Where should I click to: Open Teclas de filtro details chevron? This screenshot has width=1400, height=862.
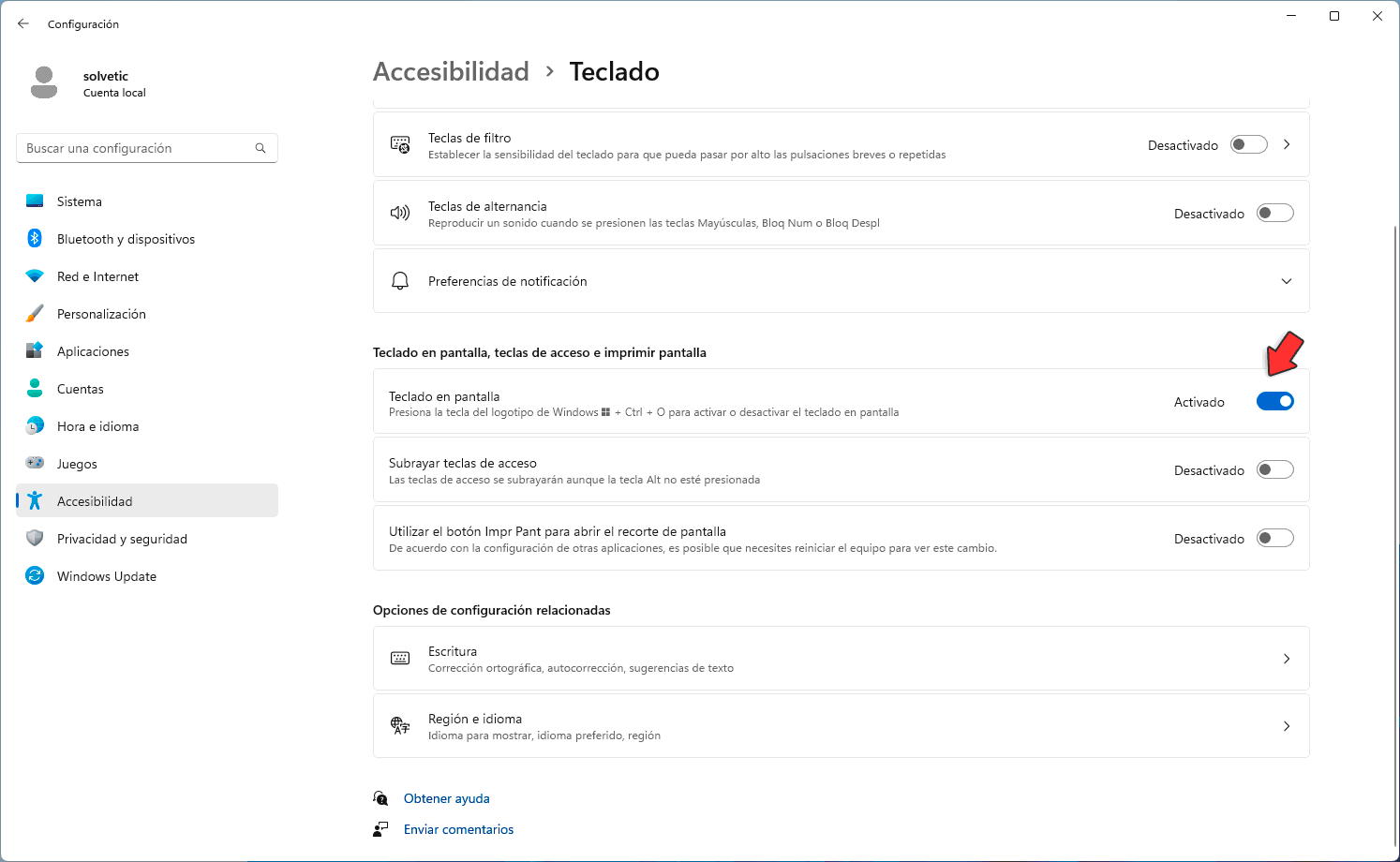tap(1287, 144)
